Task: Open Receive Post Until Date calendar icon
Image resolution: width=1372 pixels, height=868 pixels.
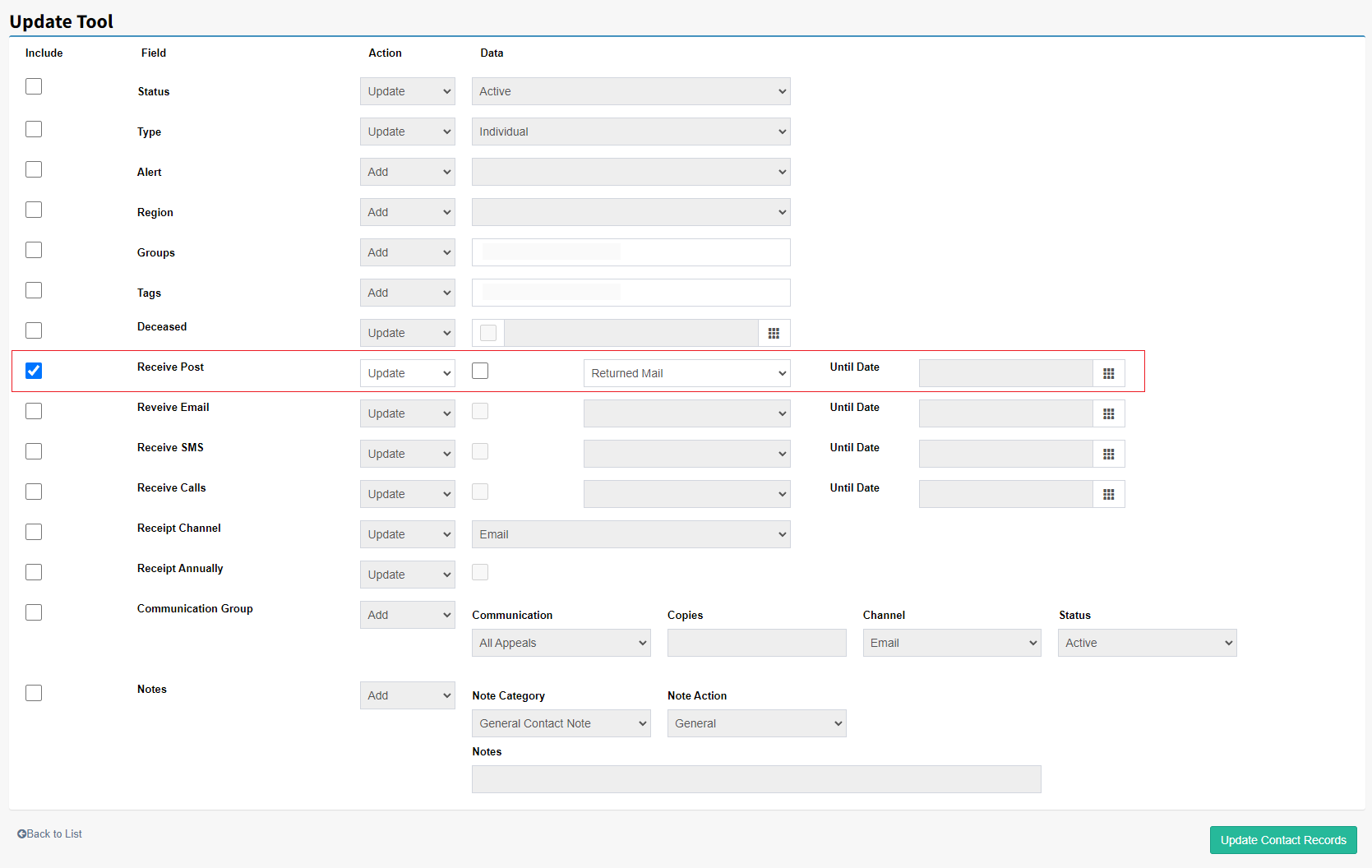Action: [1109, 373]
